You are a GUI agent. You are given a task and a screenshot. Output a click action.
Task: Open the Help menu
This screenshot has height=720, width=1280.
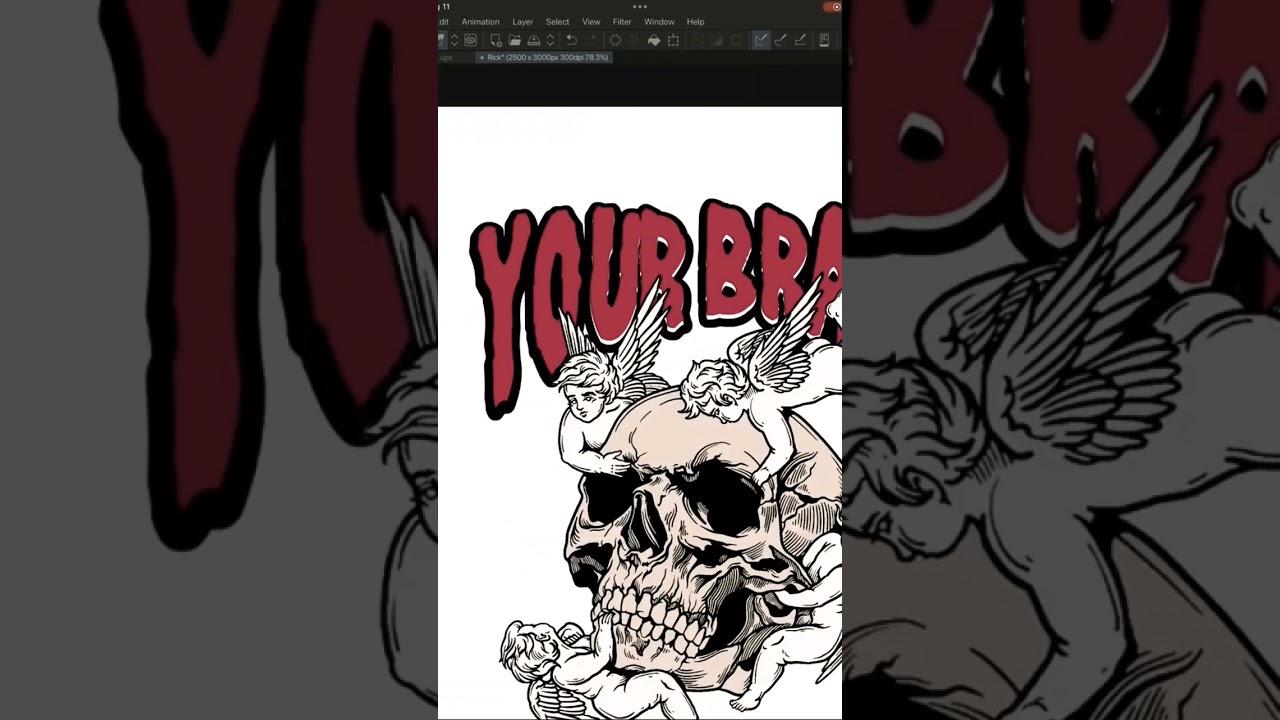coord(695,22)
